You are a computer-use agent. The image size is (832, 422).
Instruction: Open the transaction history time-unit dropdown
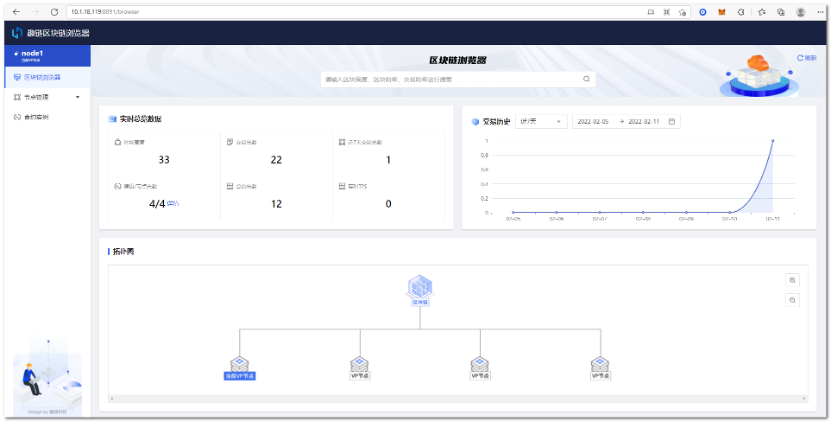tap(541, 122)
